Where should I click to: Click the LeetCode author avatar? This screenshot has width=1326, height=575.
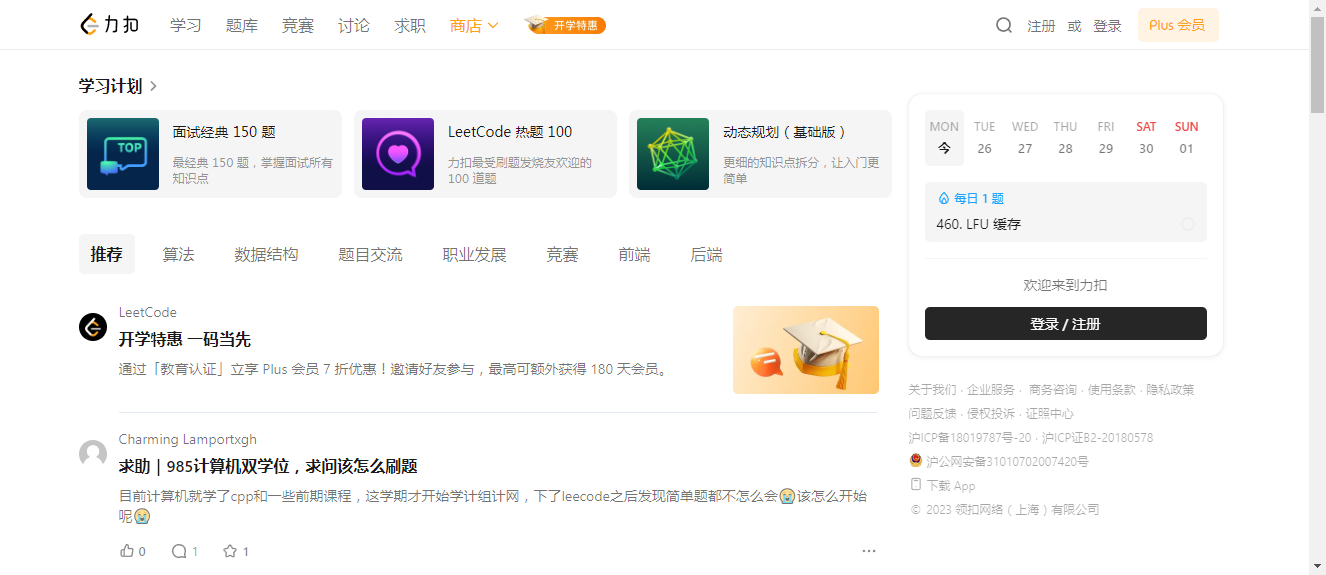pos(93,327)
